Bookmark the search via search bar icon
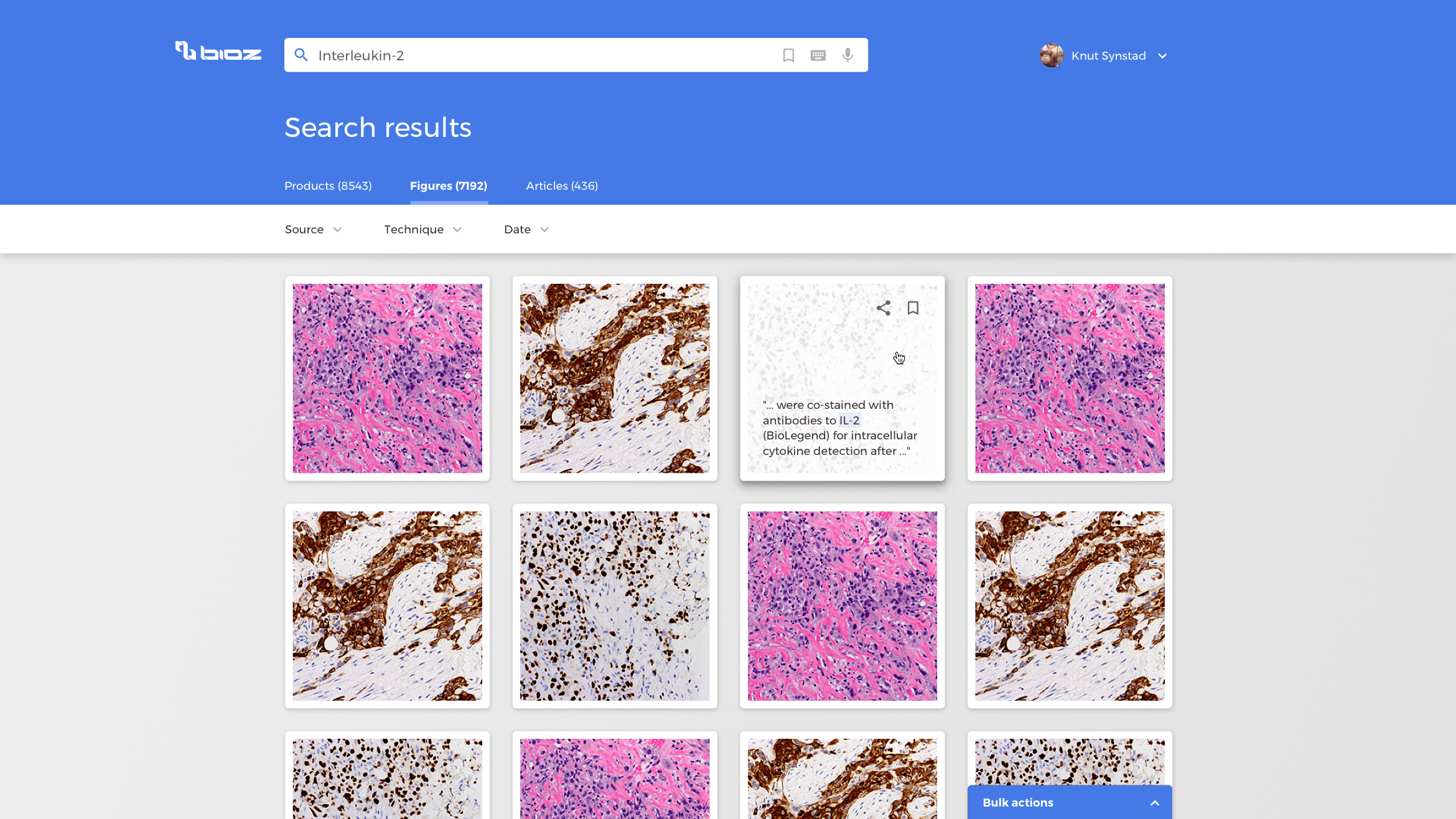1456x819 pixels. coord(788,55)
